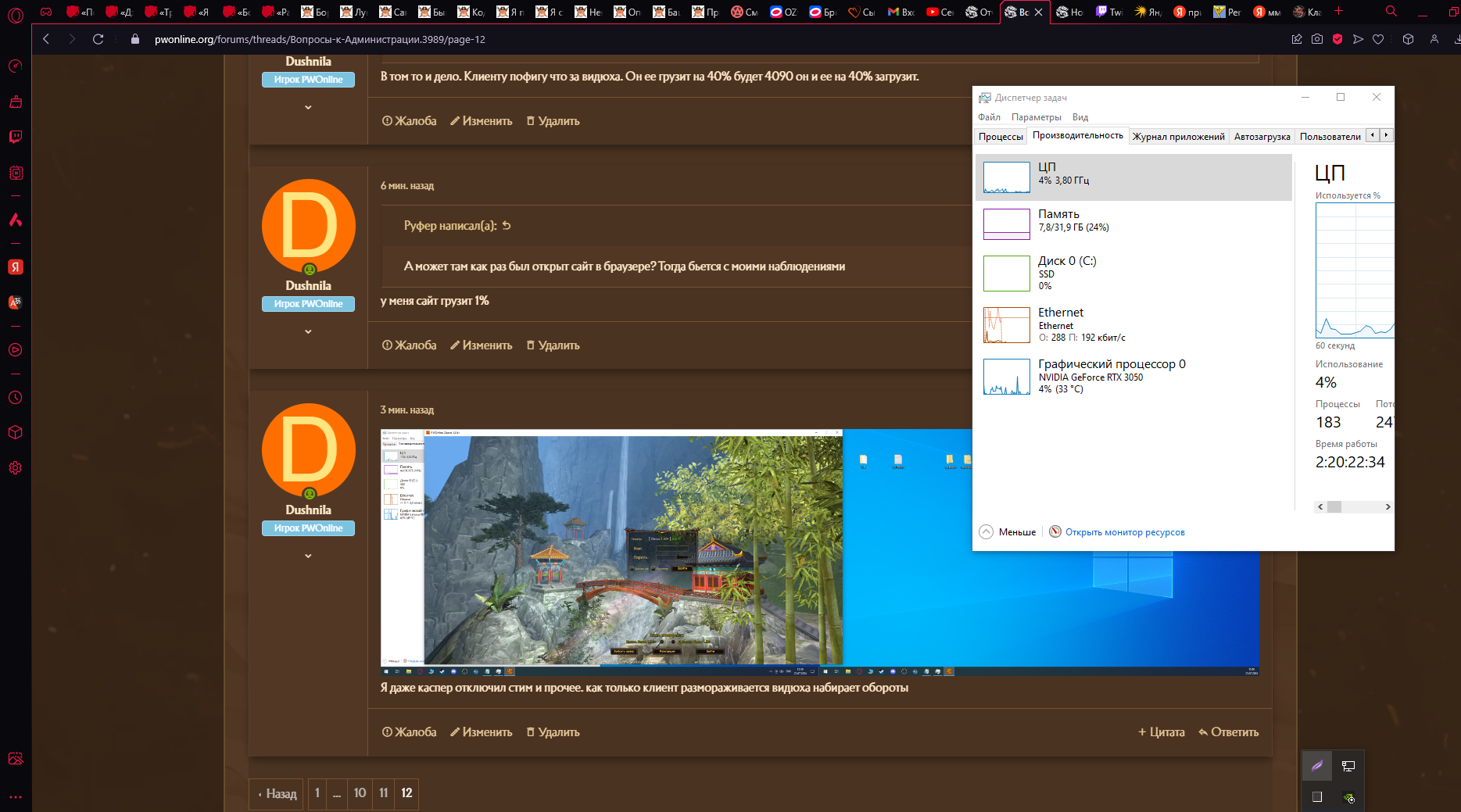Screen dimensions: 1461x812
Task: Click Цитата on the latest post
Action: (1161, 732)
